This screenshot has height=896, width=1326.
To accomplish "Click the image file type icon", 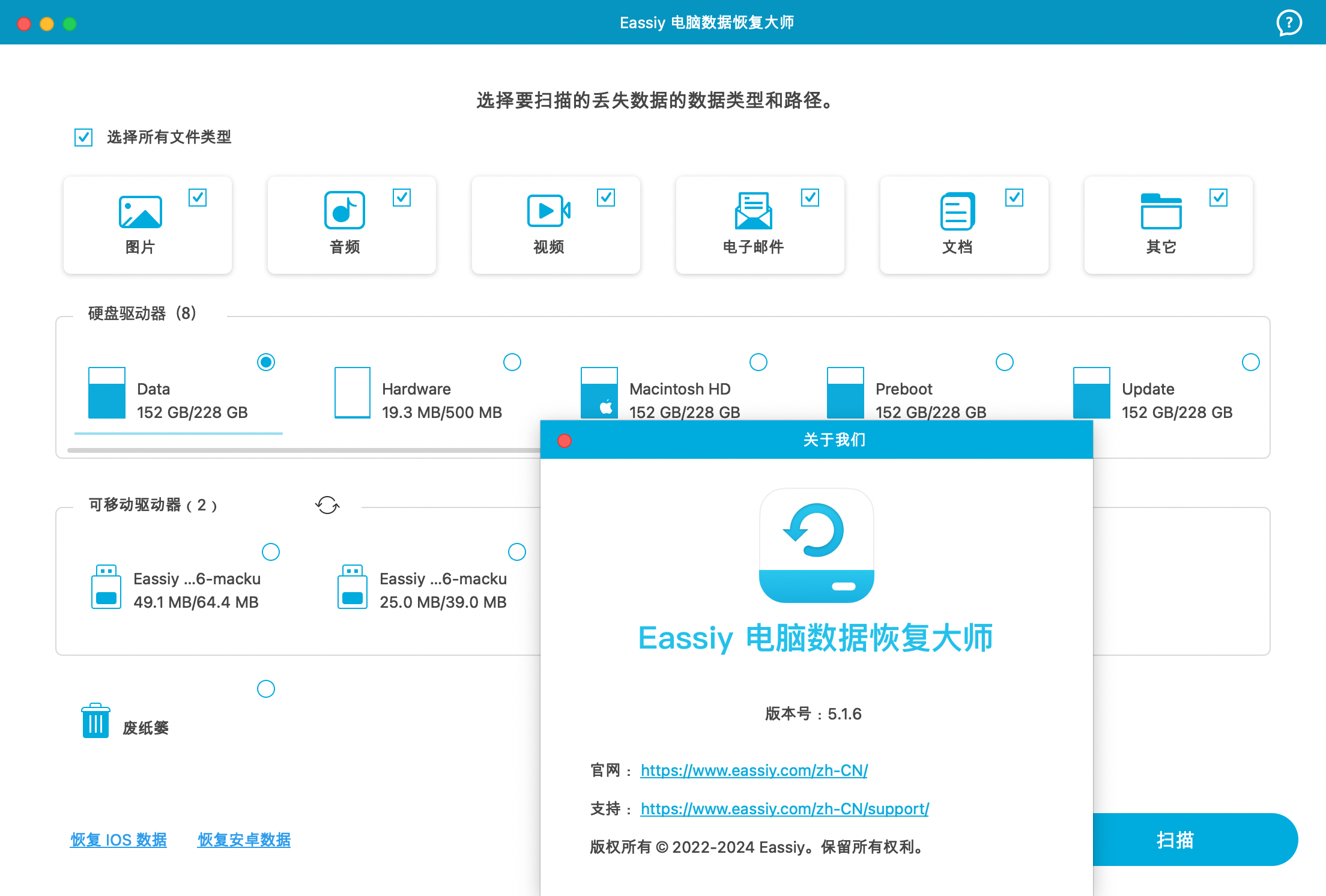I will click(140, 212).
